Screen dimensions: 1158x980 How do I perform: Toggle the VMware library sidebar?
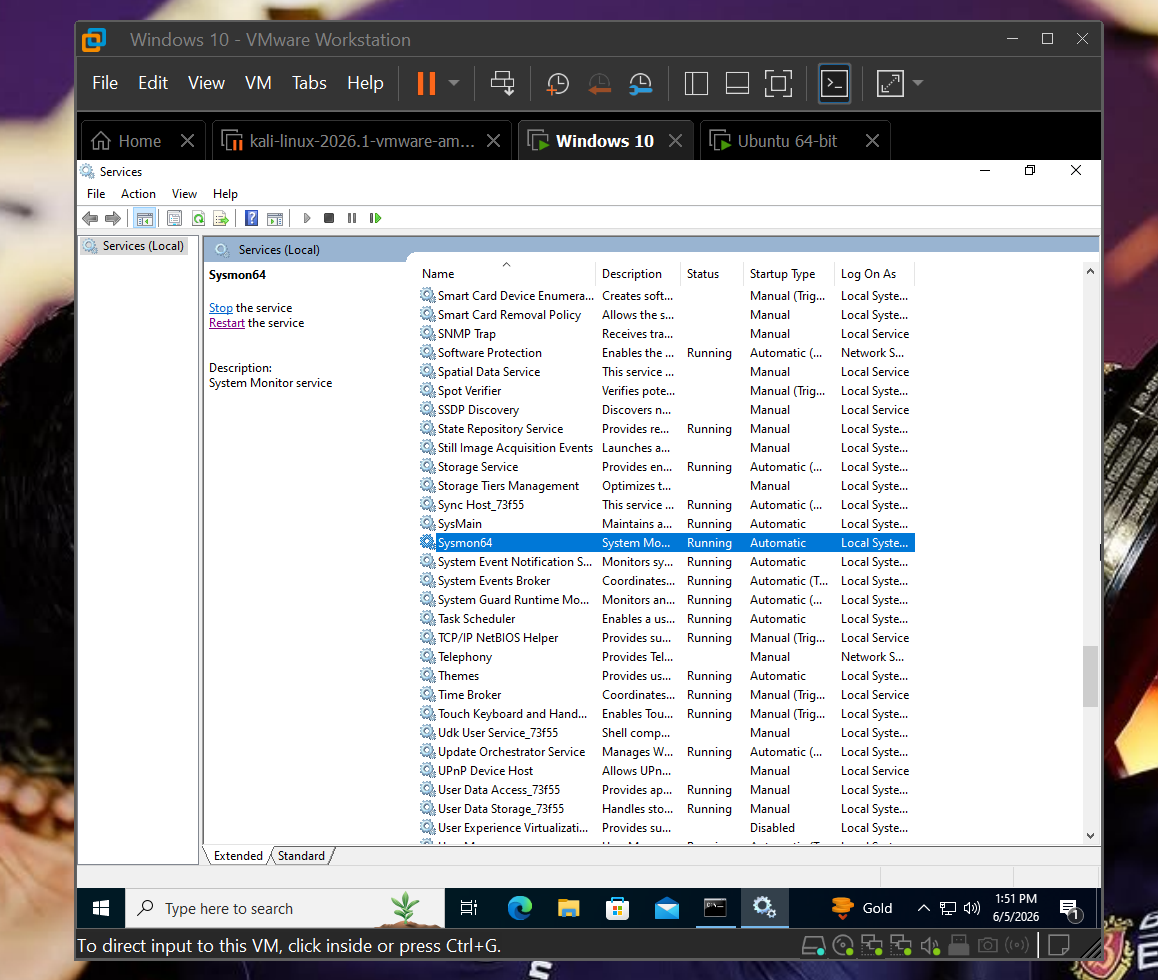point(696,83)
